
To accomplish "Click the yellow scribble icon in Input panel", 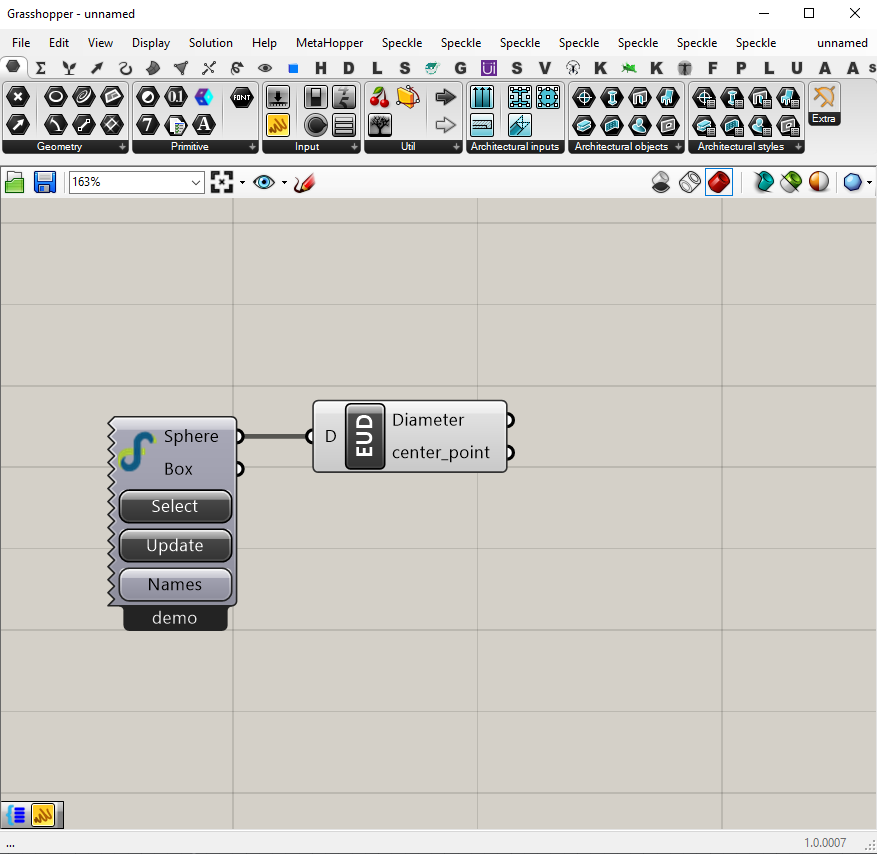I will [x=278, y=124].
